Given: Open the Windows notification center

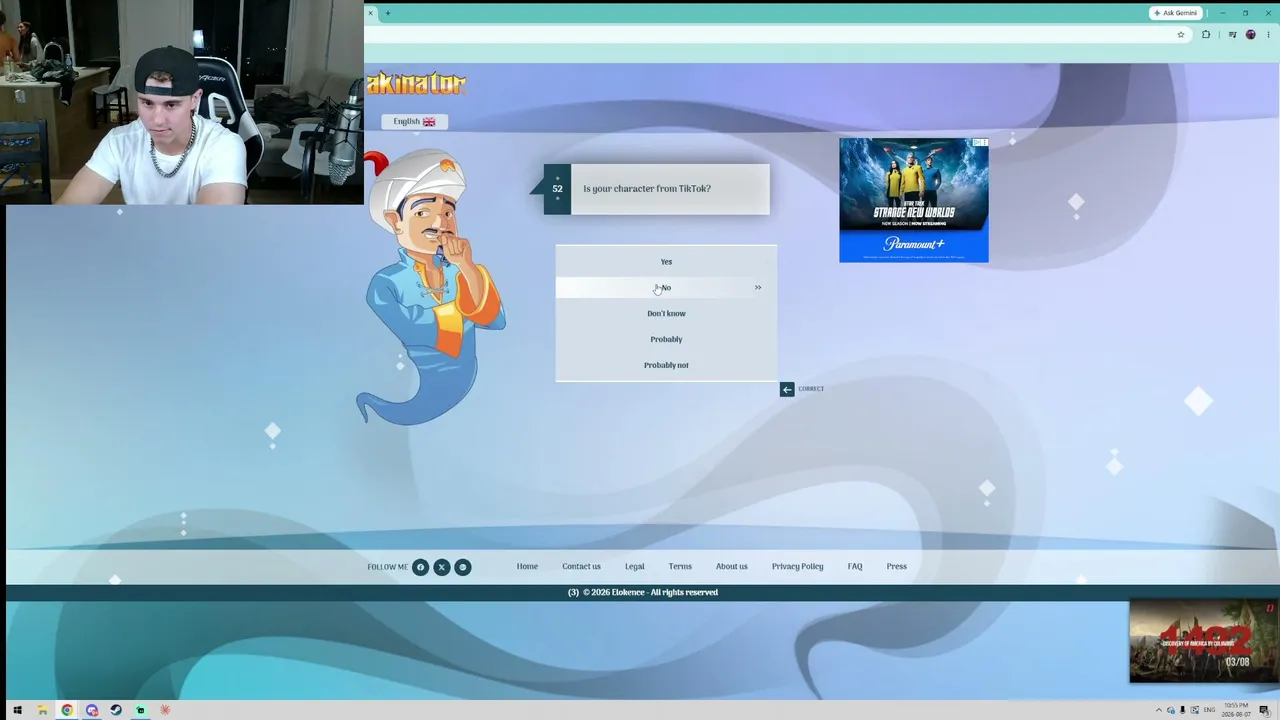Looking at the screenshot, I should point(1265,710).
